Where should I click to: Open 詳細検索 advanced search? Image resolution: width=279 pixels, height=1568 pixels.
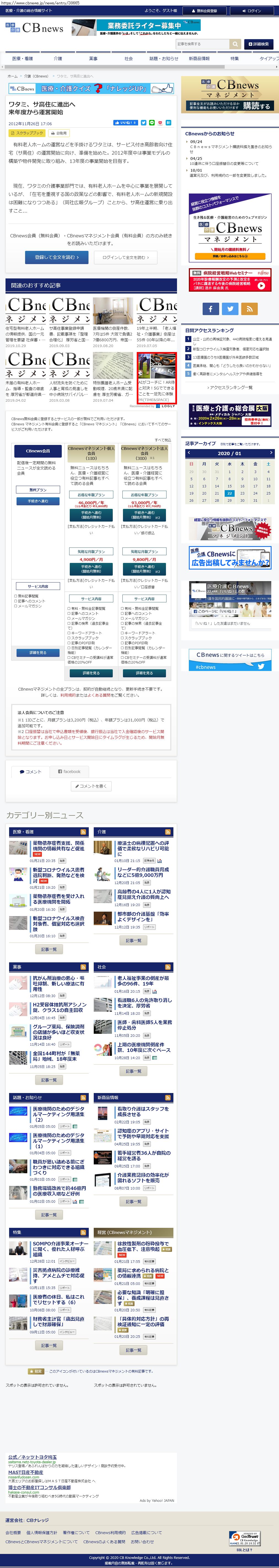pos(259,44)
